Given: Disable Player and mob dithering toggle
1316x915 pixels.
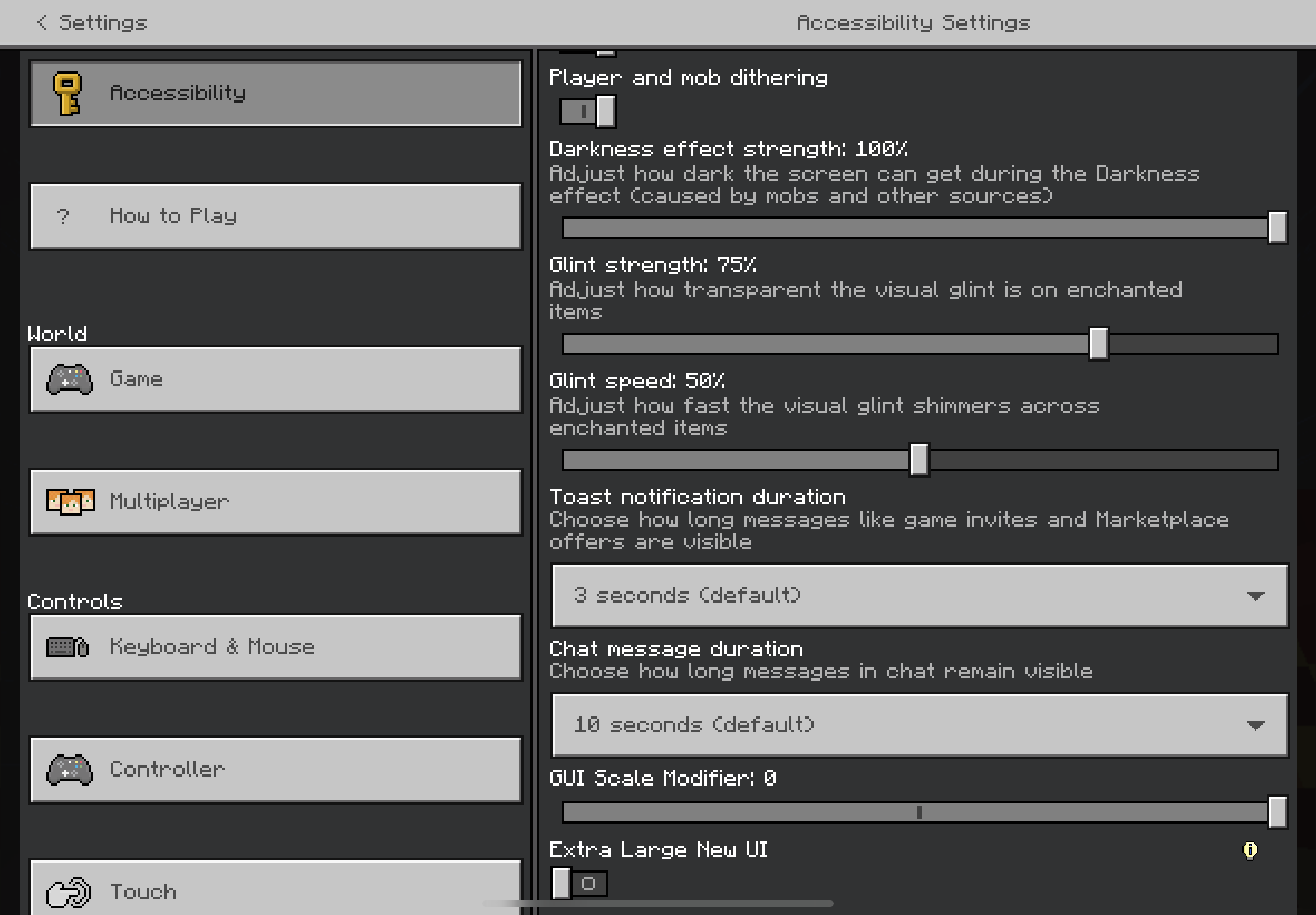Looking at the screenshot, I should click(x=588, y=111).
